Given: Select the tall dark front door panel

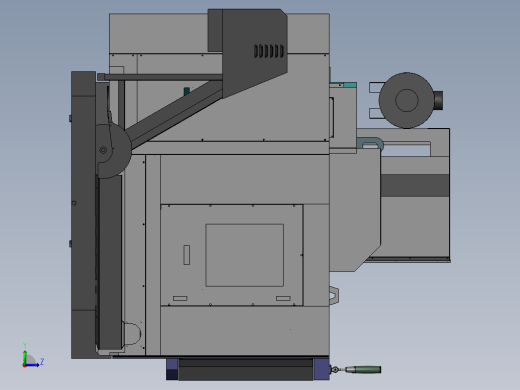Looking at the screenshot, I should click(x=83, y=215).
